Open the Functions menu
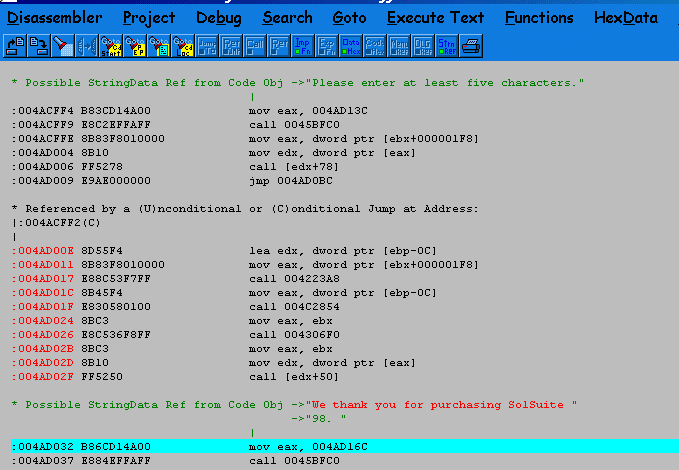 click(553, 18)
